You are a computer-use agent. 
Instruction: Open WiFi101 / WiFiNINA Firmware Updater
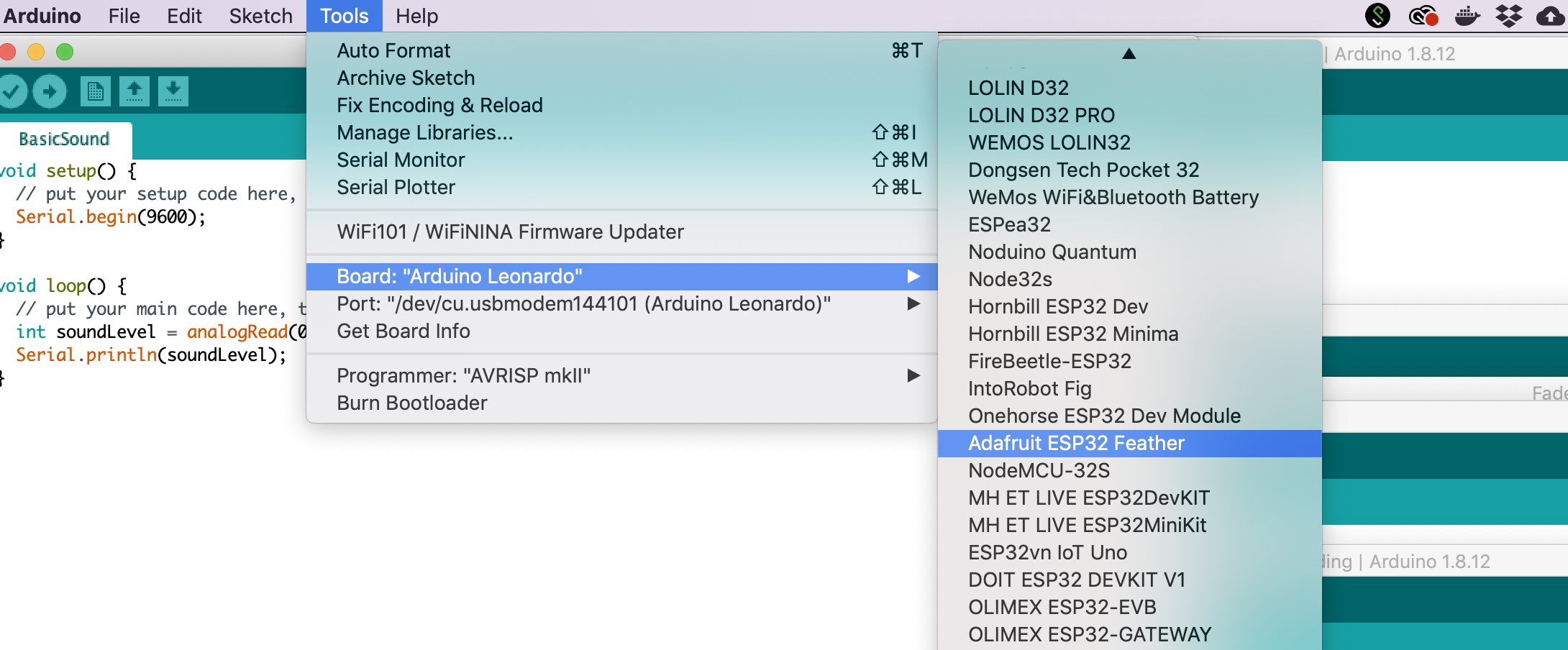coord(622,232)
